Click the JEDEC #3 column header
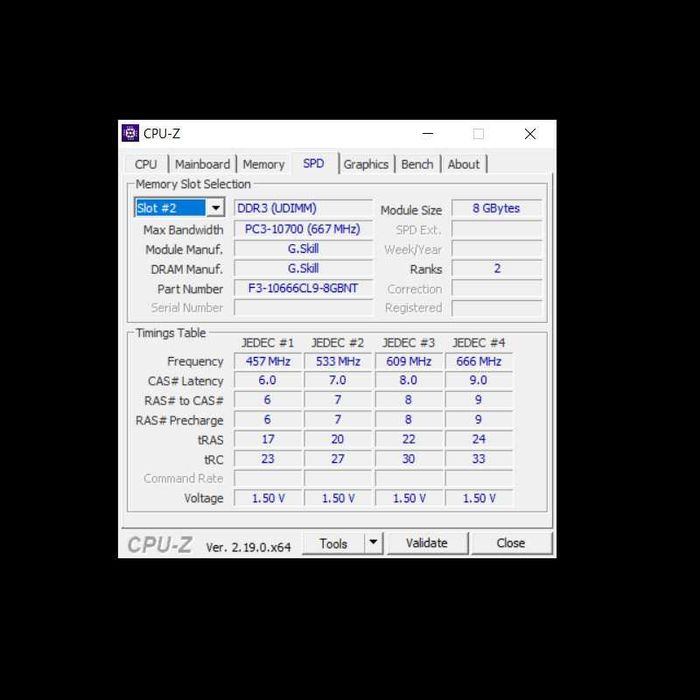 [x=408, y=343]
